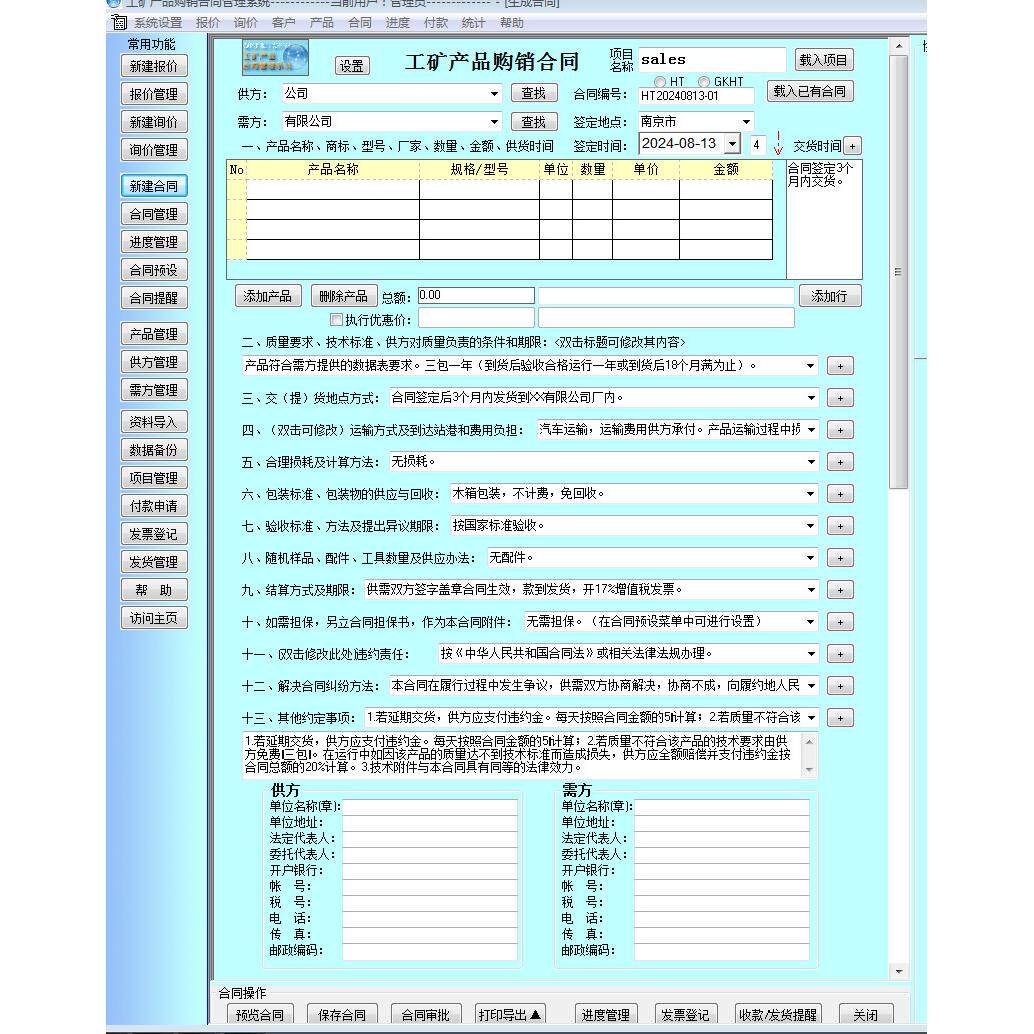Click 查找 next to 需方
Screen dimensions: 1034x1034
(x=533, y=122)
